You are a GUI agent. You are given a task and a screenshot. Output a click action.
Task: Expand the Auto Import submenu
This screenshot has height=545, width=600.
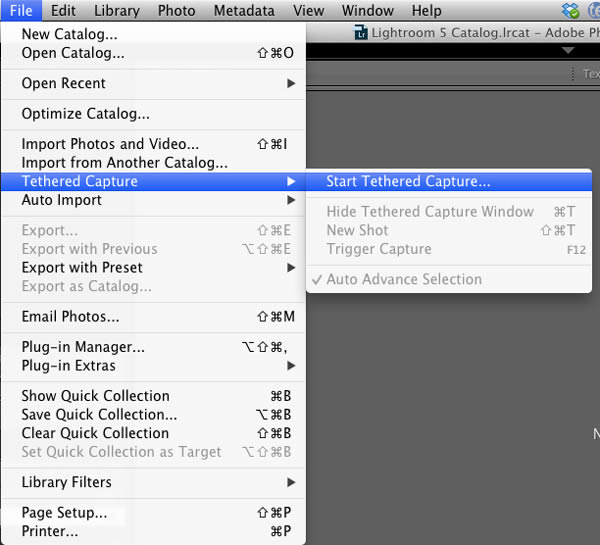click(61, 200)
